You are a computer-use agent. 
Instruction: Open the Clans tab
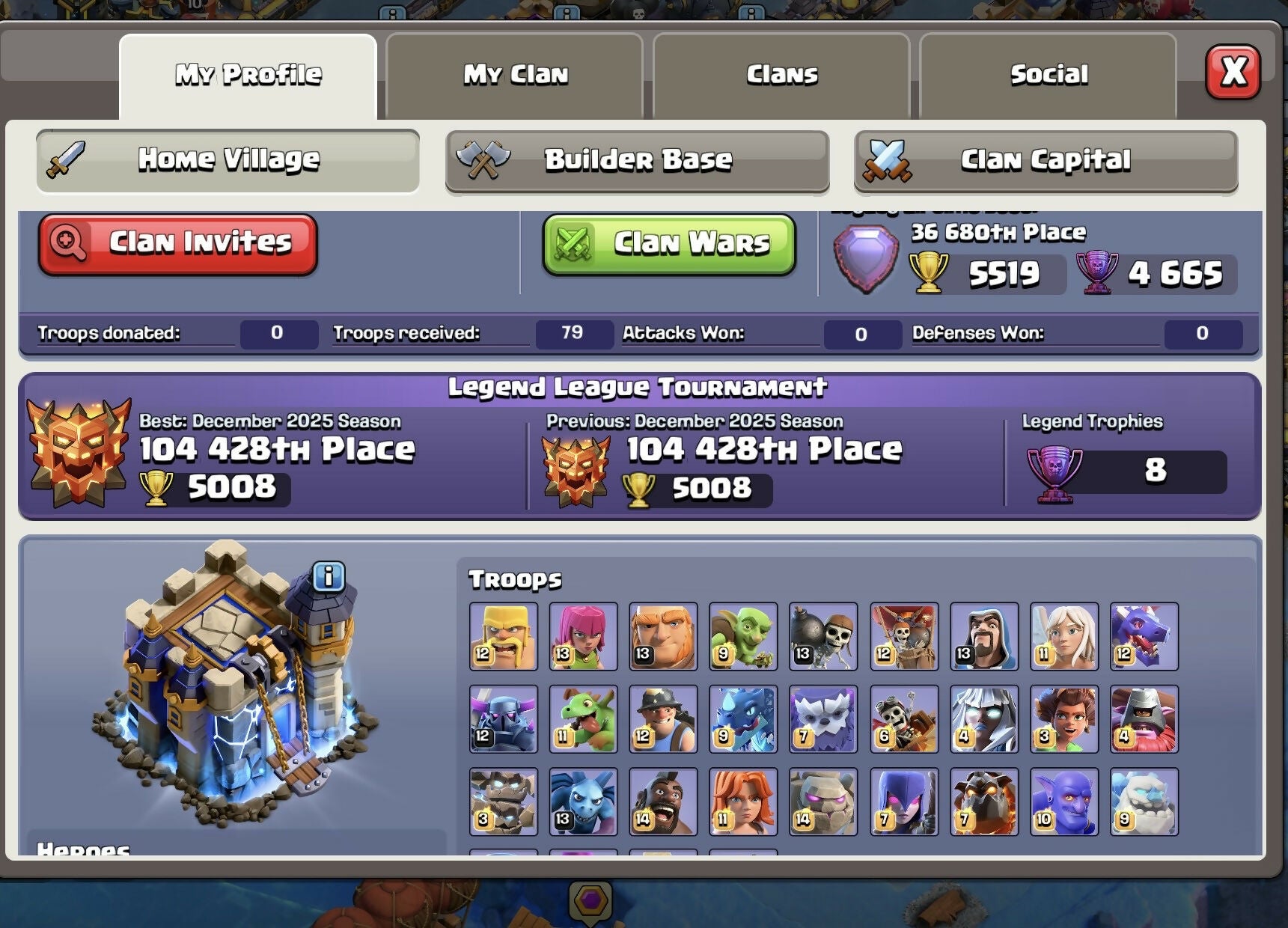click(781, 76)
